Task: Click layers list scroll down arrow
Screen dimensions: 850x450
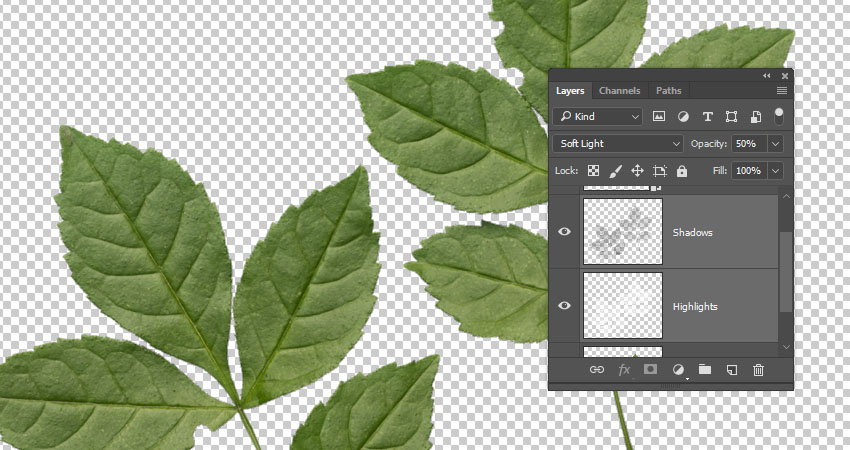Action: [x=786, y=346]
